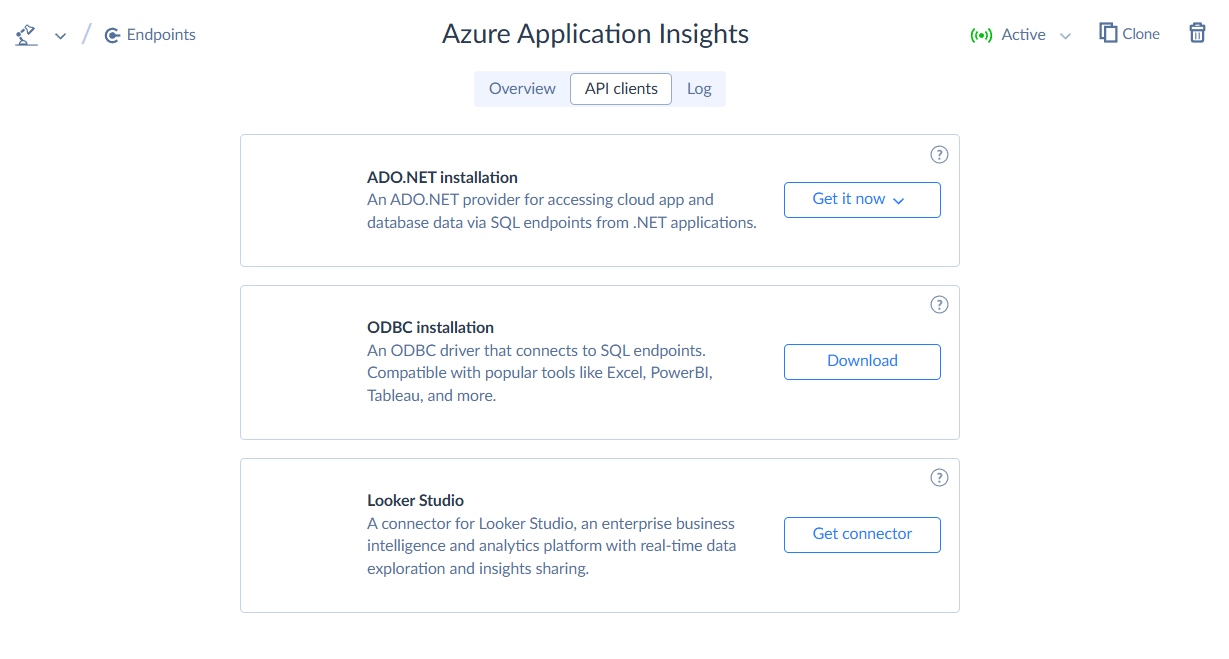Click Get it now for ADO.NET

pos(862,199)
